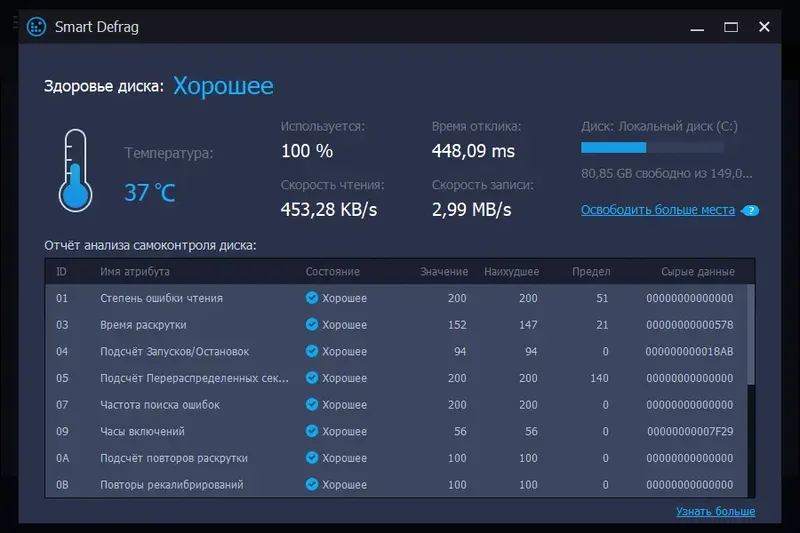This screenshot has width=800, height=533.
Task: Open the Узнать больше link
Action: [x=715, y=512]
